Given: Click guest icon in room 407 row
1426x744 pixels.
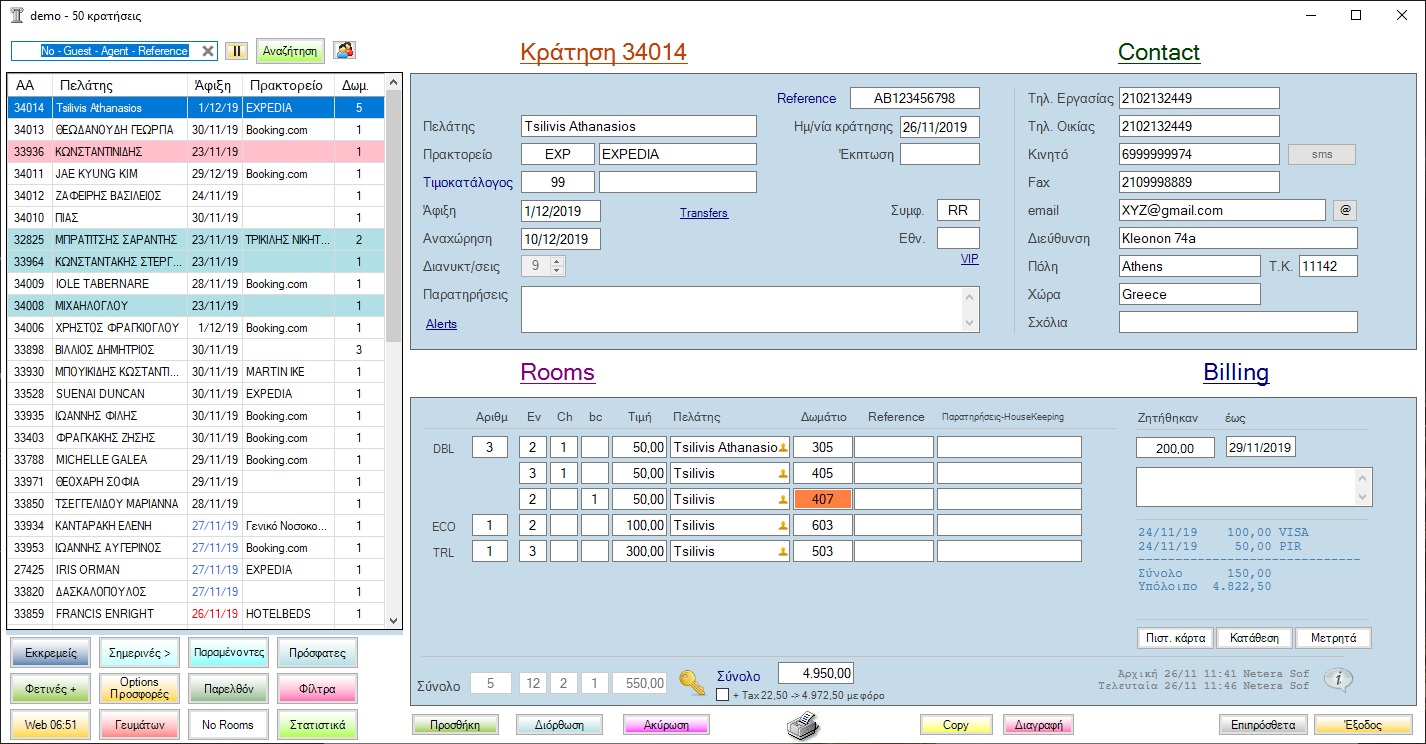Looking at the screenshot, I should [x=783, y=500].
